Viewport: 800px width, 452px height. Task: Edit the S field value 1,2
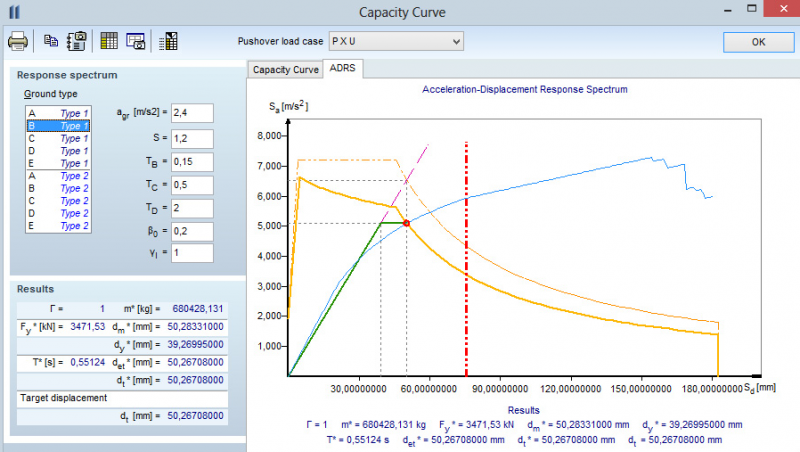click(x=192, y=138)
